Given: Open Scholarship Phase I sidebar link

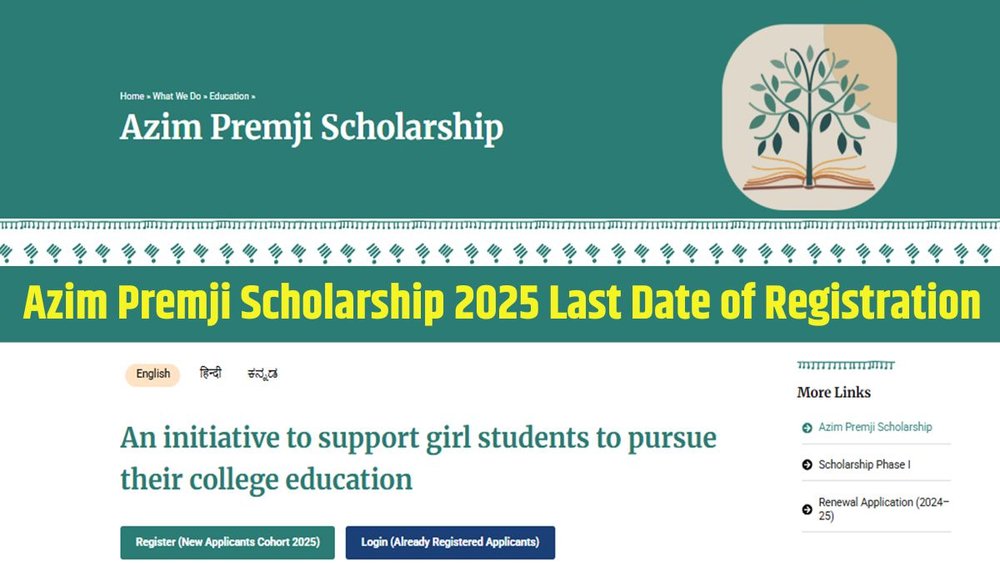Looking at the screenshot, I should [864, 465].
